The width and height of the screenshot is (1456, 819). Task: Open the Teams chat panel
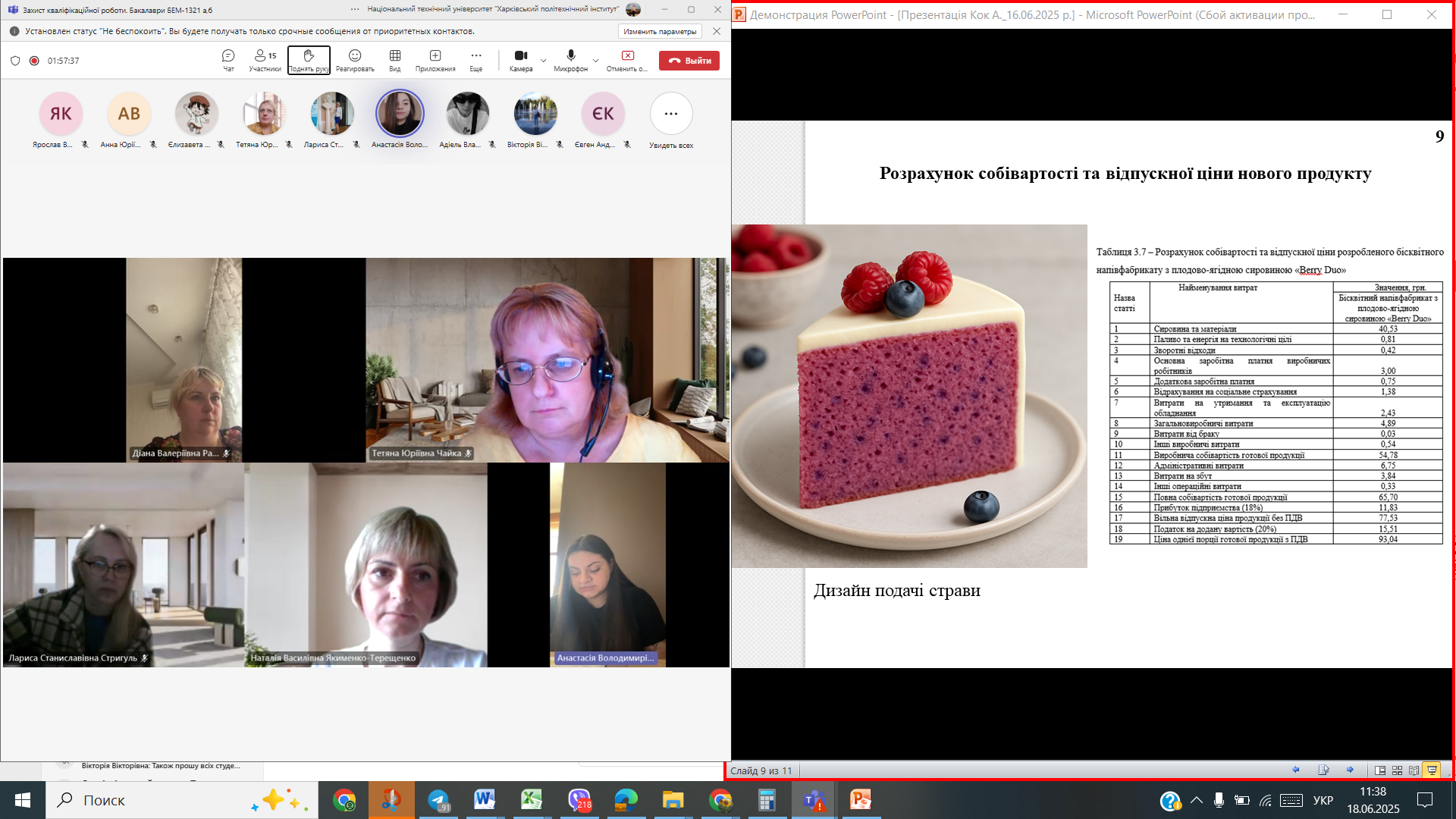[228, 60]
